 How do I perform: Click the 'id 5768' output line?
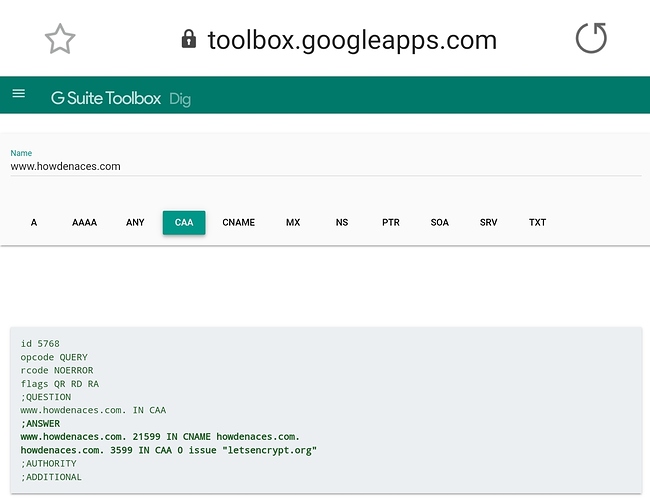pyautogui.click(x=40, y=344)
